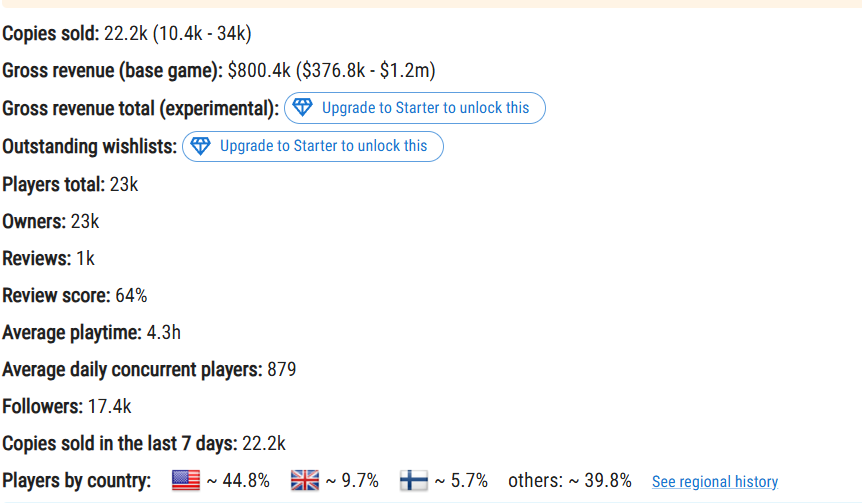Click the Average playtime 4.3h value
862x503 pixels.
pos(163,333)
